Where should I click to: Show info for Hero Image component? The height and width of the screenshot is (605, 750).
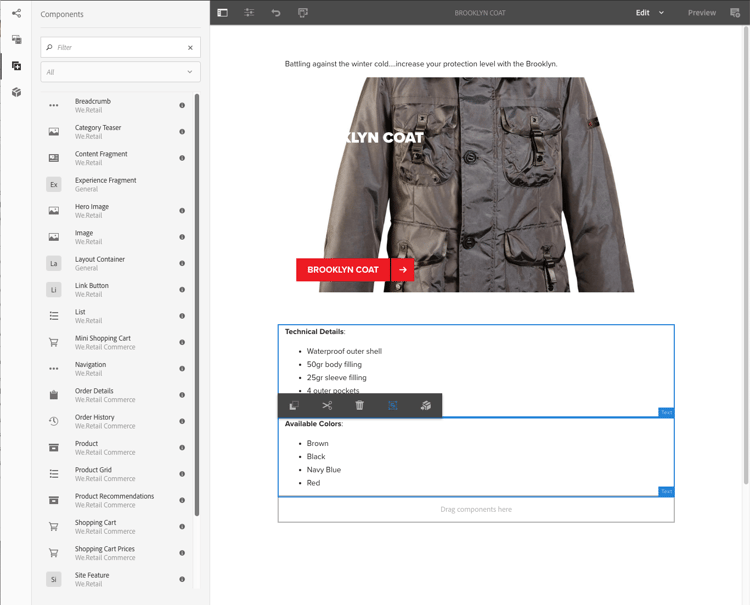[x=182, y=210]
